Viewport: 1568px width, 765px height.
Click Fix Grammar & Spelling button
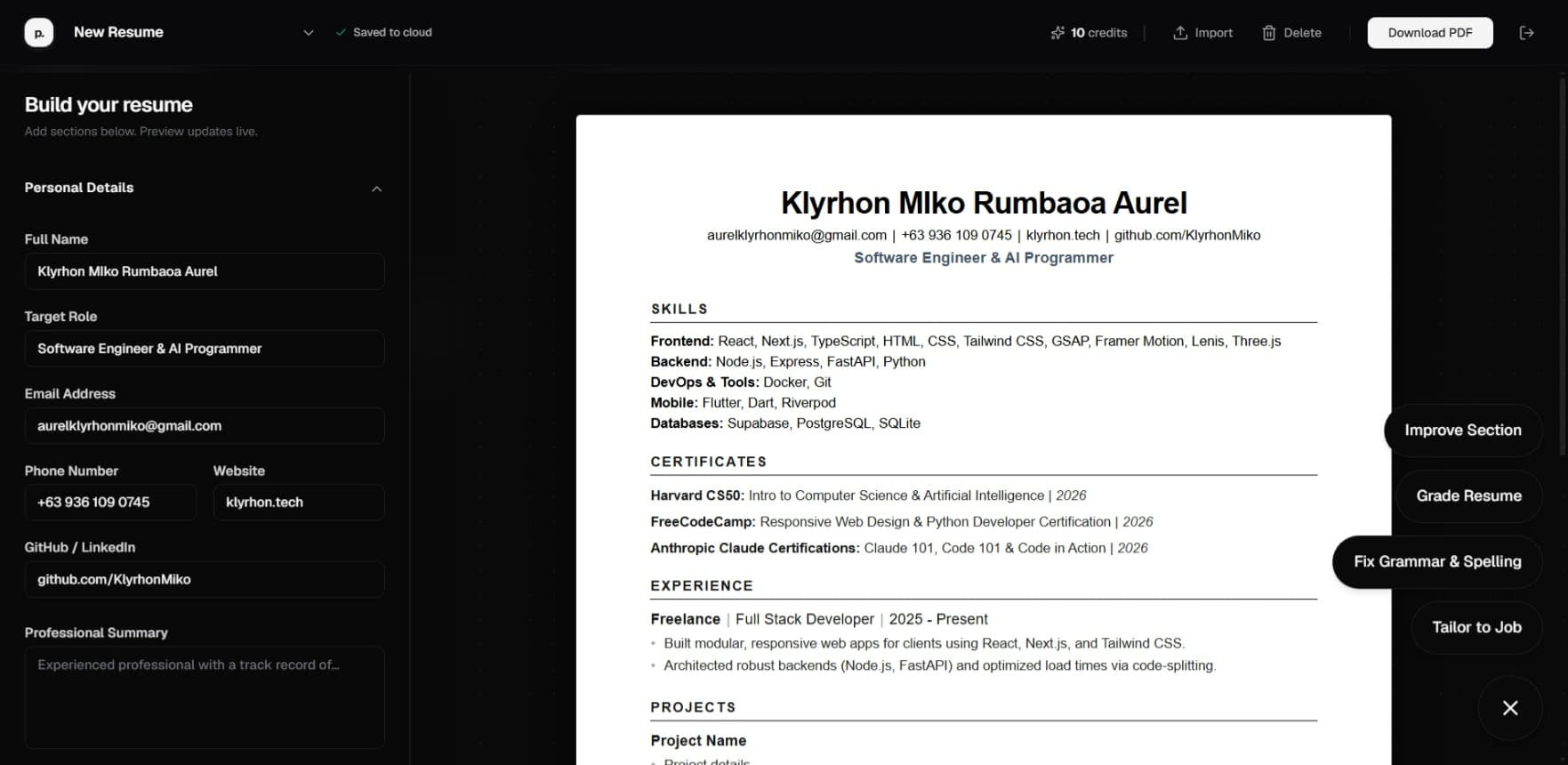tap(1437, 562)
